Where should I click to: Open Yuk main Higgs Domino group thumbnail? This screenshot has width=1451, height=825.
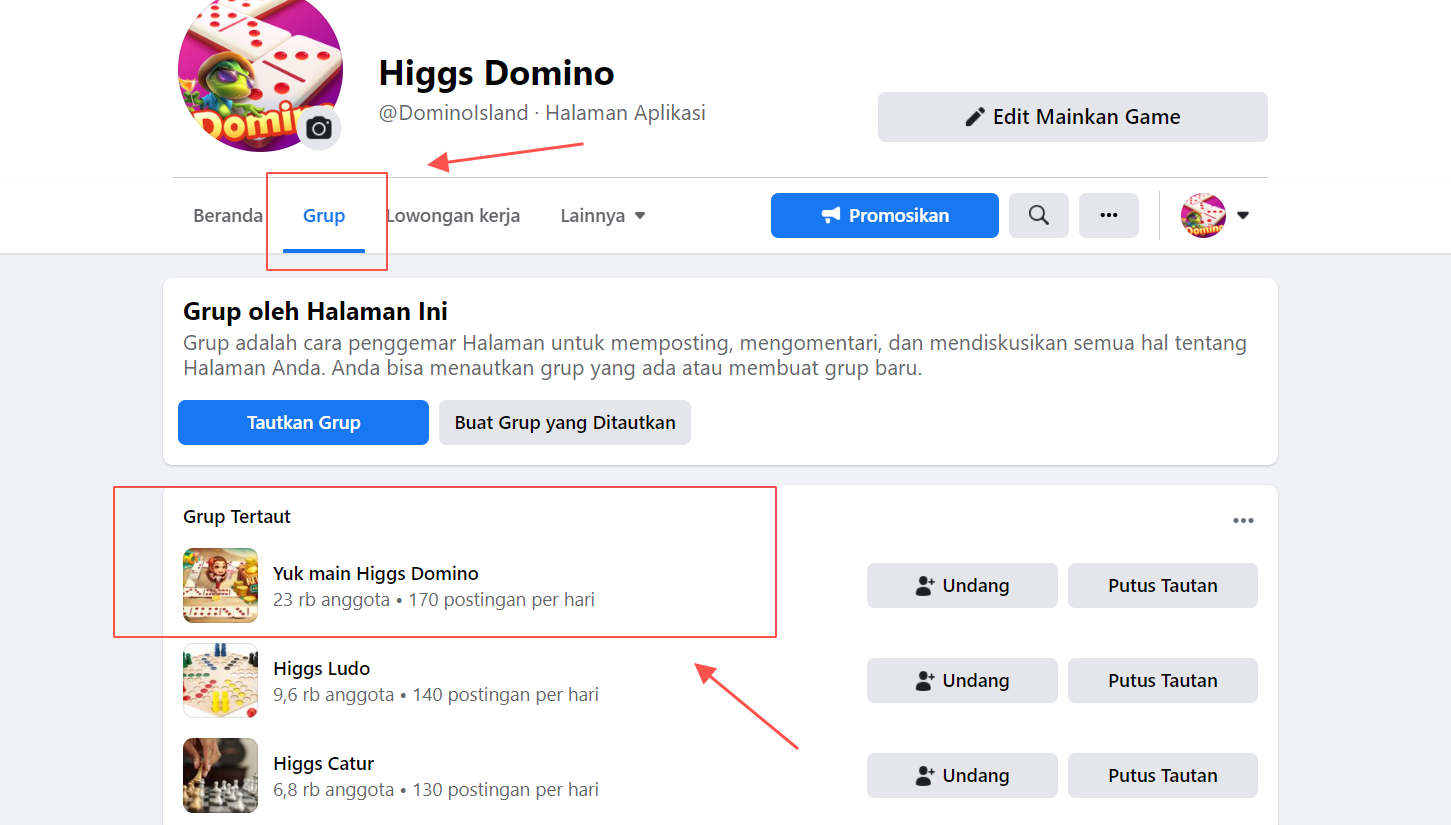220,585
